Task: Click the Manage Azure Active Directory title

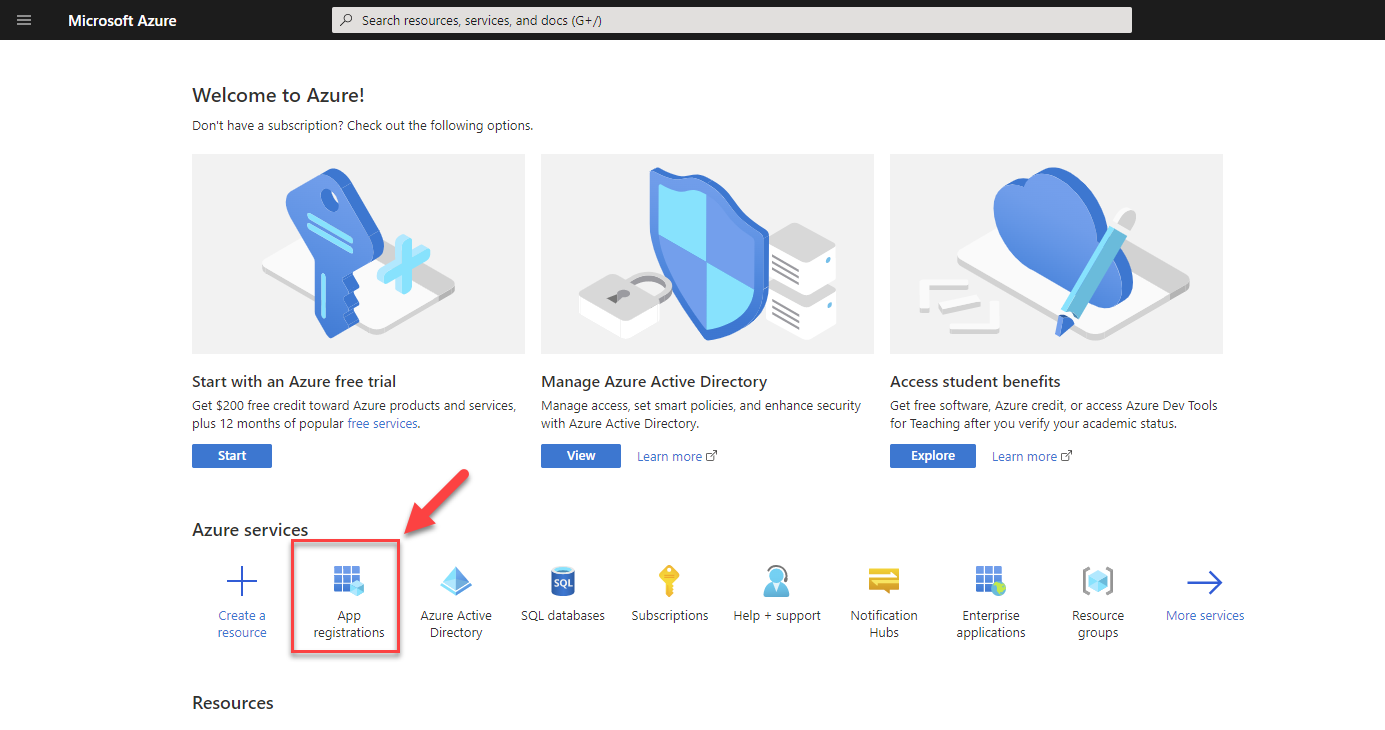Action: [x=654, y=382]
